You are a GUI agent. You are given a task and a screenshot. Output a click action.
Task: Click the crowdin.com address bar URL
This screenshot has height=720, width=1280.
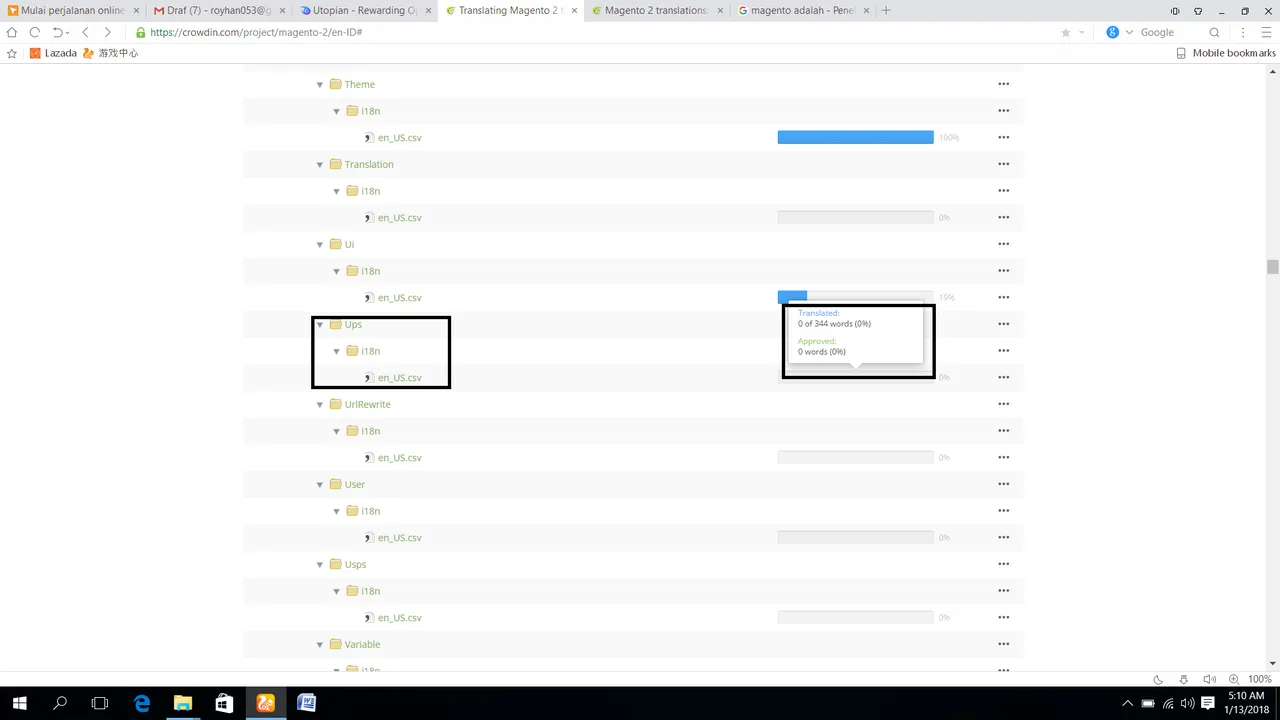pos(256,32)
